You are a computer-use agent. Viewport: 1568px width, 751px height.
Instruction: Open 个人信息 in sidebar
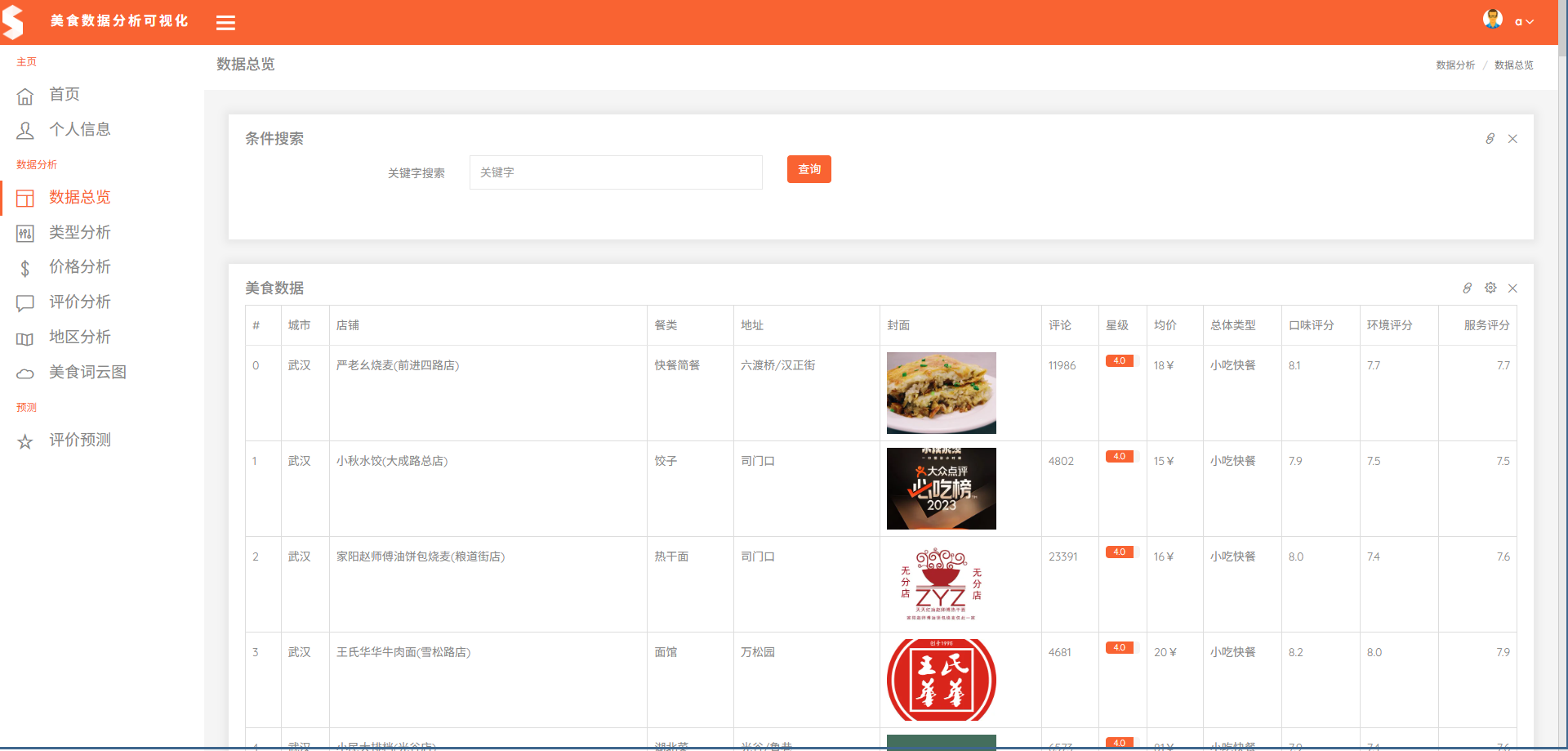click(x=80, y=130)
